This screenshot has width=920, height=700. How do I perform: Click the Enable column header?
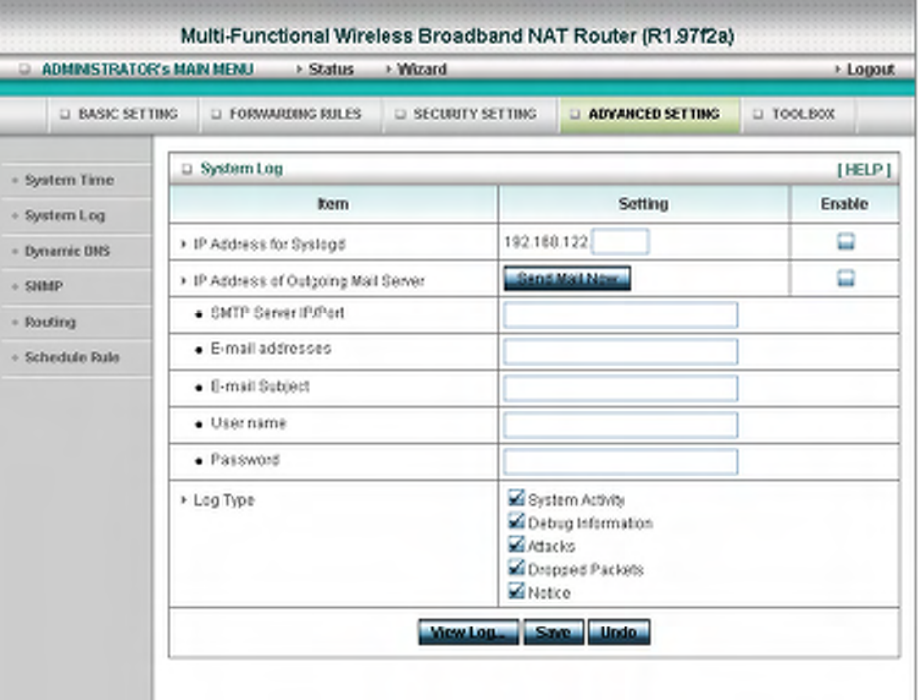844,204
